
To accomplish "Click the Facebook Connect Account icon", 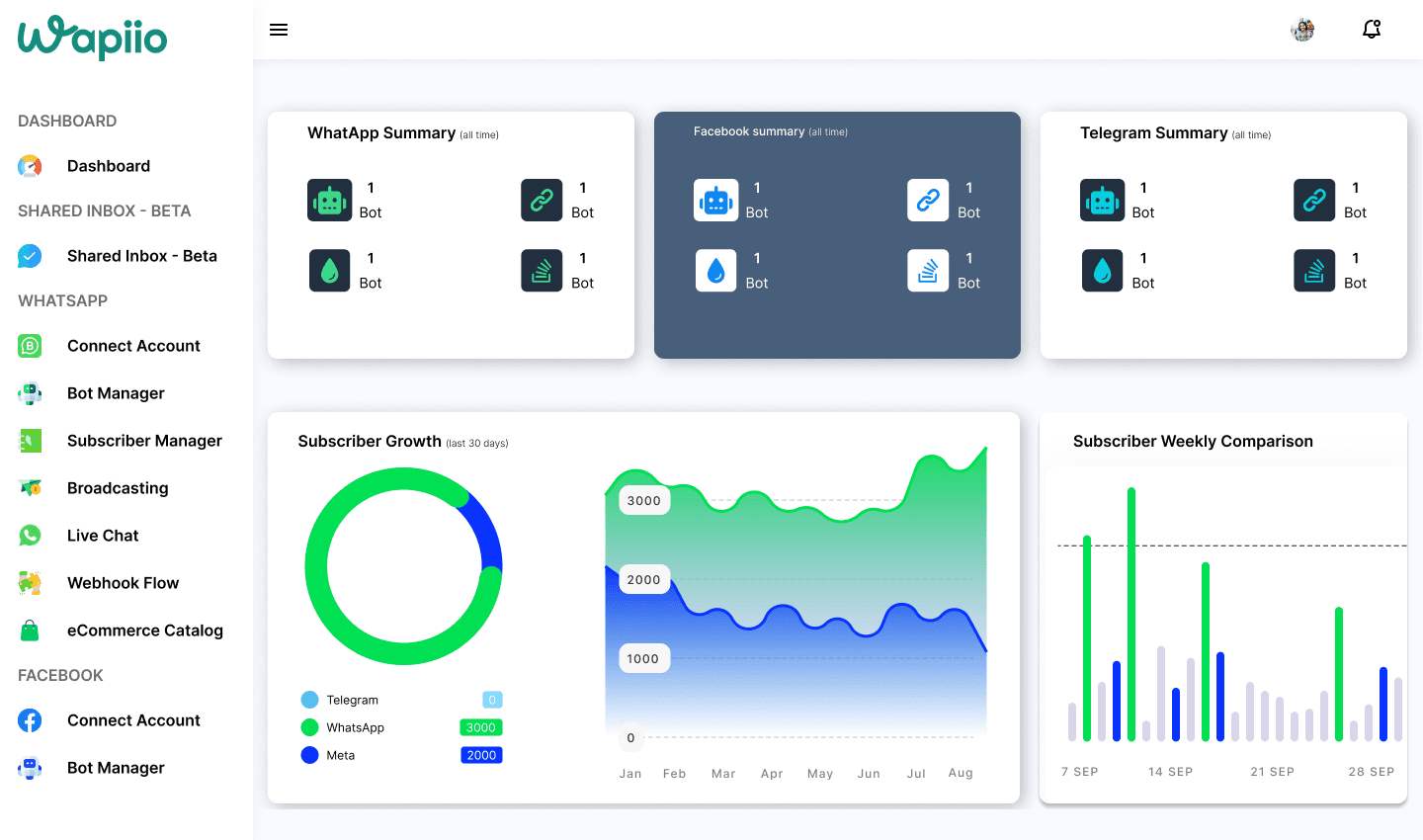I will 30,720.
